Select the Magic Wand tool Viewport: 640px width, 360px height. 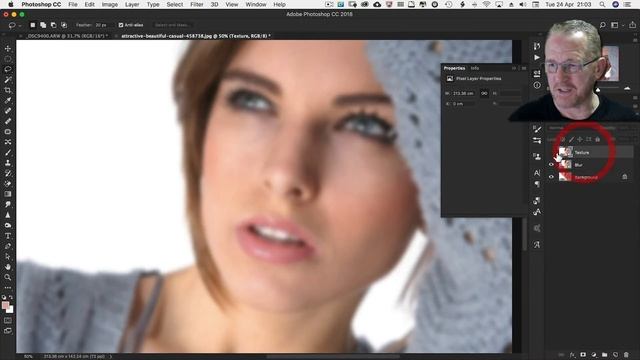(x=8, y=80)
